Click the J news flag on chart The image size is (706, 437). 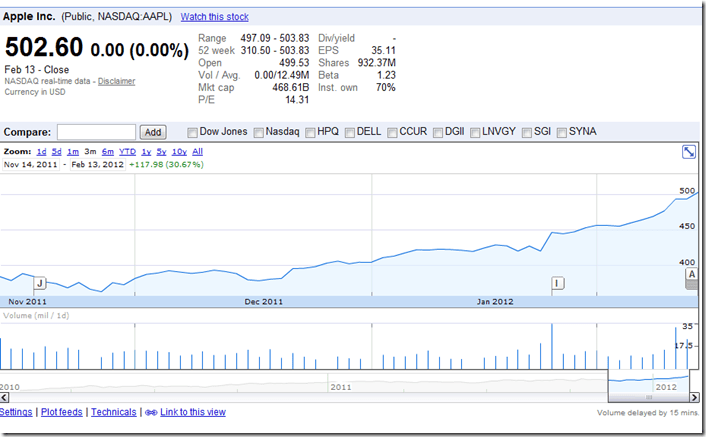coord(40,283)
